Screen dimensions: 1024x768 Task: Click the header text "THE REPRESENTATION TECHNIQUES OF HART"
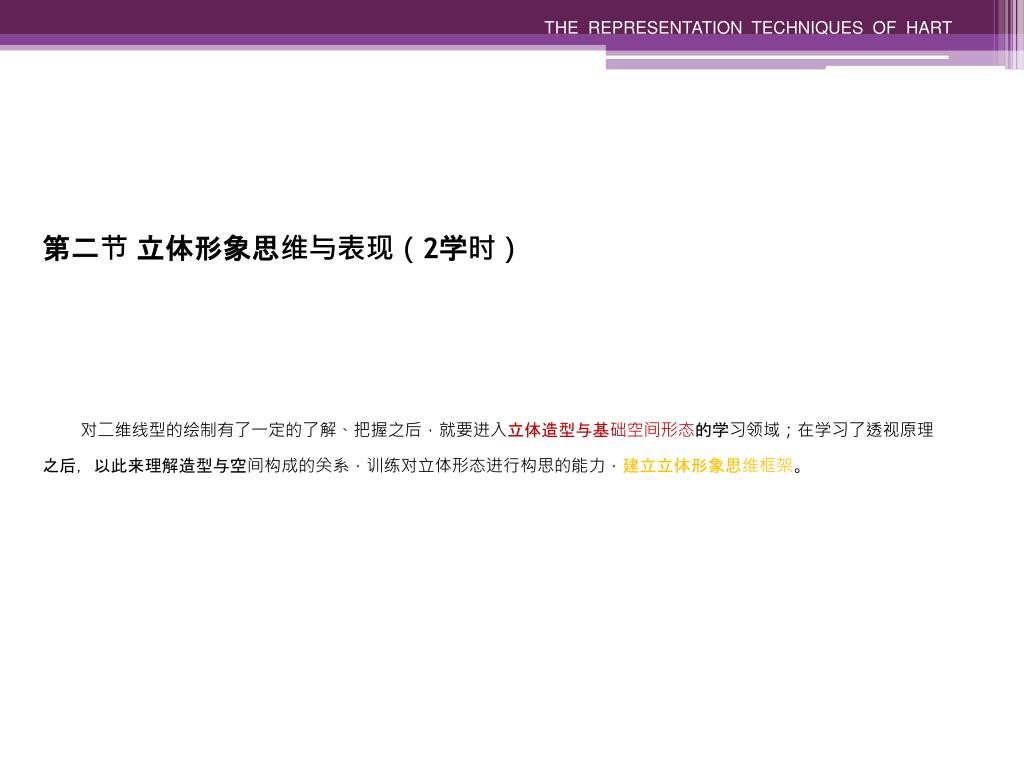point(748,27)
